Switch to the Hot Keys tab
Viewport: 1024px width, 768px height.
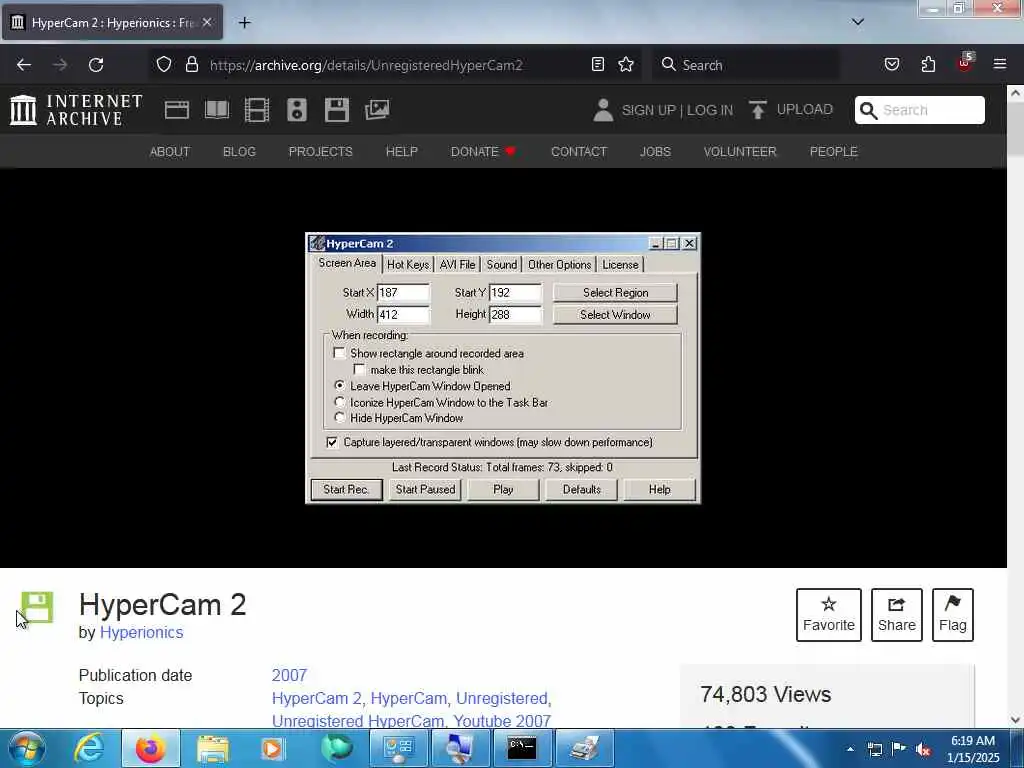pos(408,264)
